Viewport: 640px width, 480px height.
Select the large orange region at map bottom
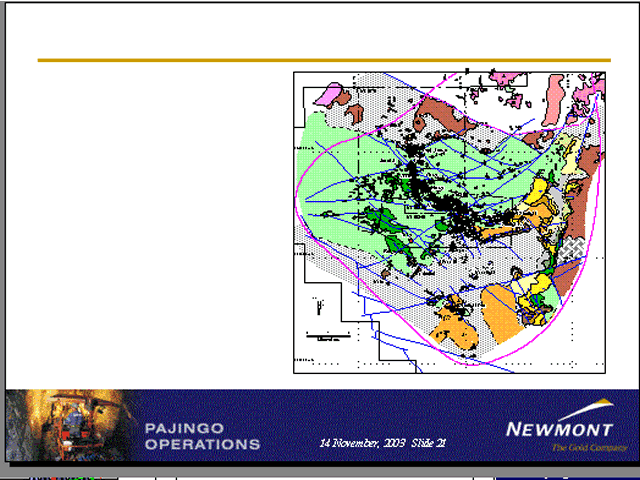pyautogui.click(x=510, y=310)
